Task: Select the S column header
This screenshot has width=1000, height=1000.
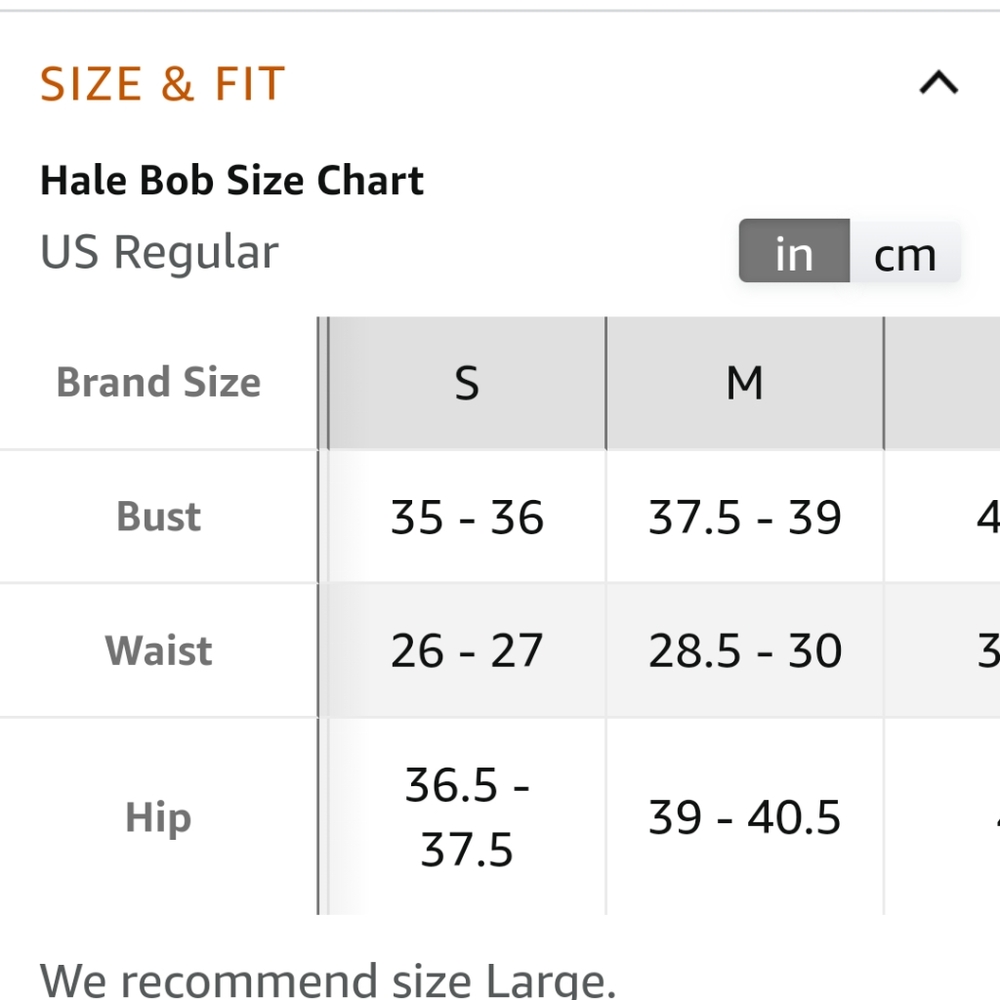Action: point(467,383)
